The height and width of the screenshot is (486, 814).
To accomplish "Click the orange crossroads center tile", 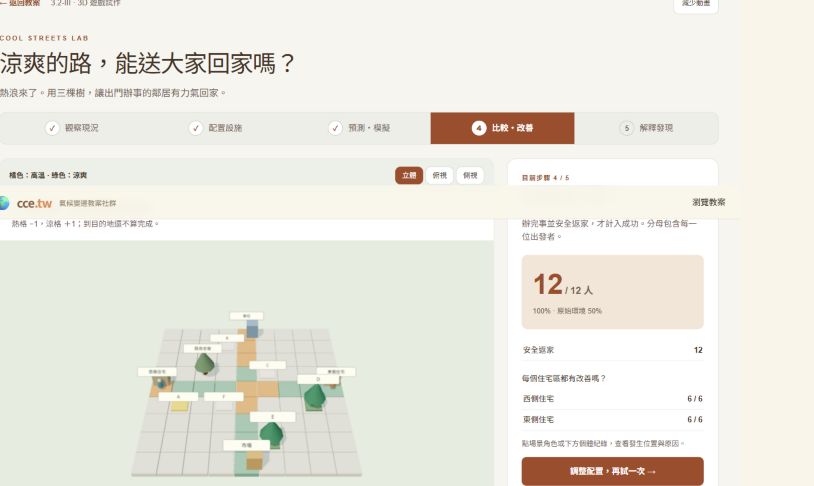I will coord(247,388).
